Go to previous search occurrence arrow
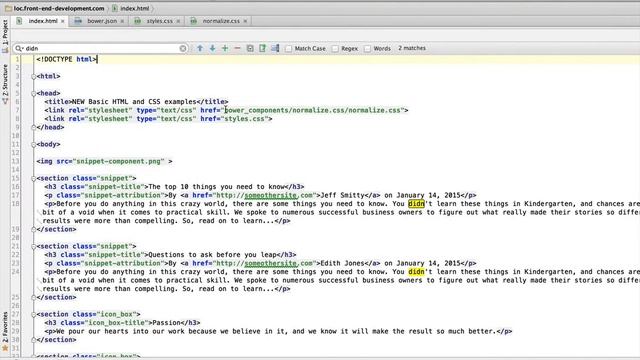This screenshot has width=640, height=360. (x=200, y=48)
